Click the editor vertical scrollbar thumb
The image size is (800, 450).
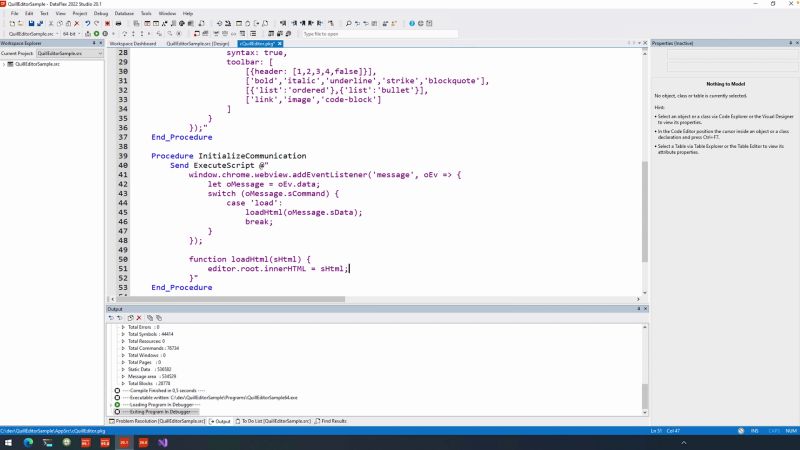644,212
